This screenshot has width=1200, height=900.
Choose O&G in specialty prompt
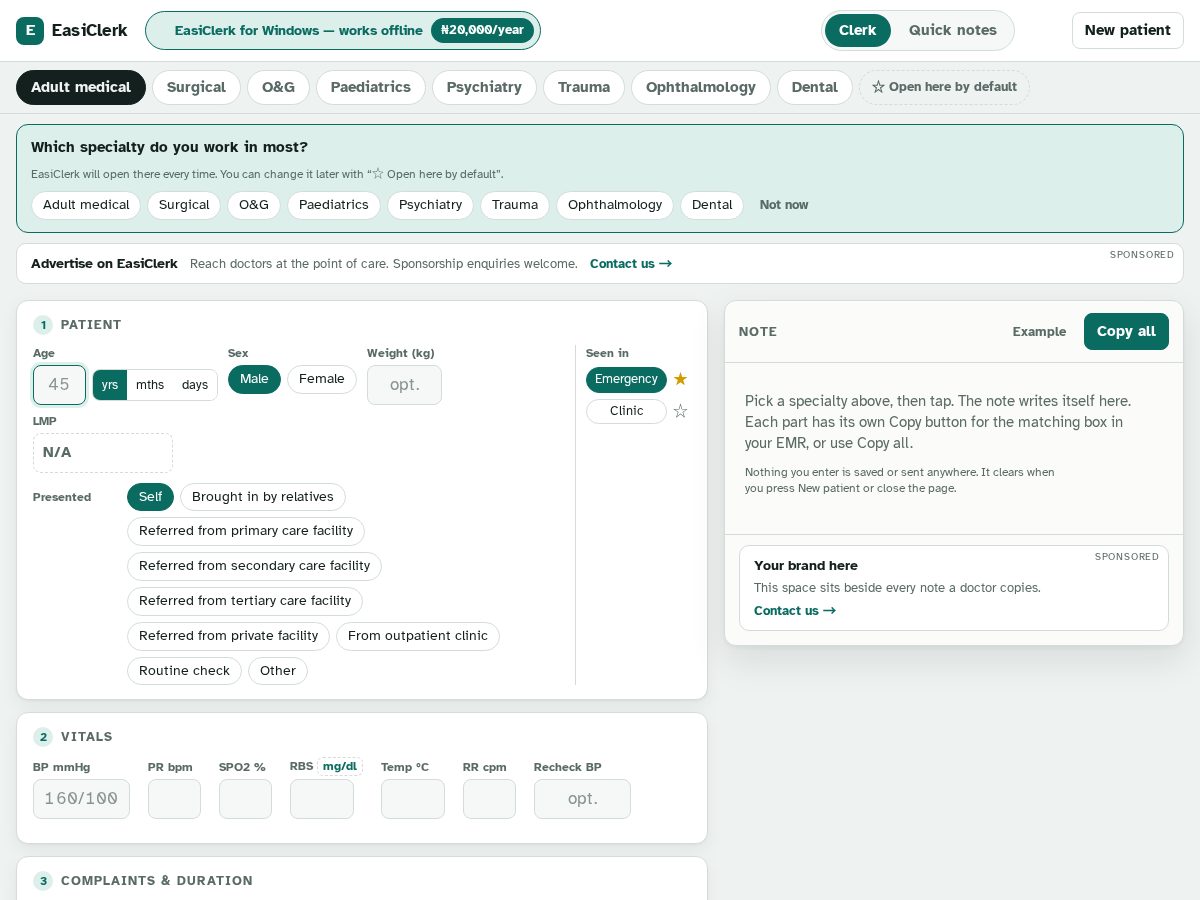click(x=254, y=205)
